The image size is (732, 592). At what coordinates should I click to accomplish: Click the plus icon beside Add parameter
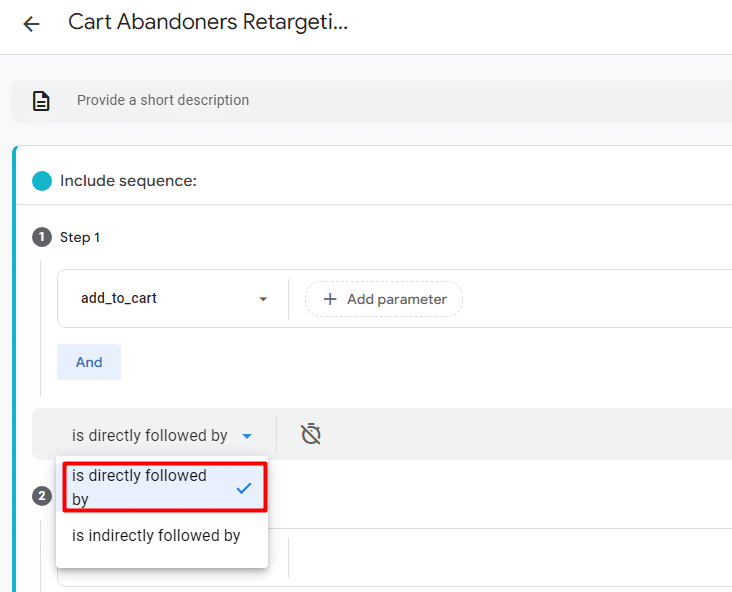(330, 299)
